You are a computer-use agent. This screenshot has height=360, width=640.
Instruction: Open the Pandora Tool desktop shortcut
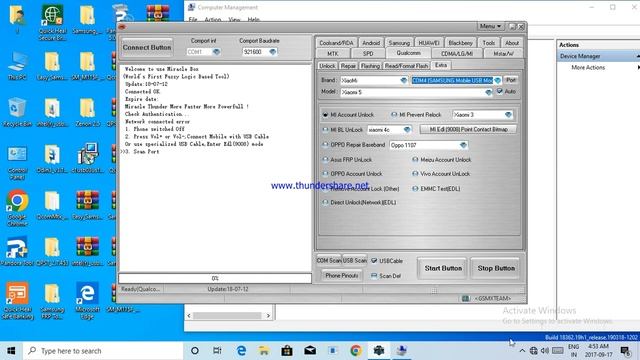pyautogui.click(x=17, y=251)
